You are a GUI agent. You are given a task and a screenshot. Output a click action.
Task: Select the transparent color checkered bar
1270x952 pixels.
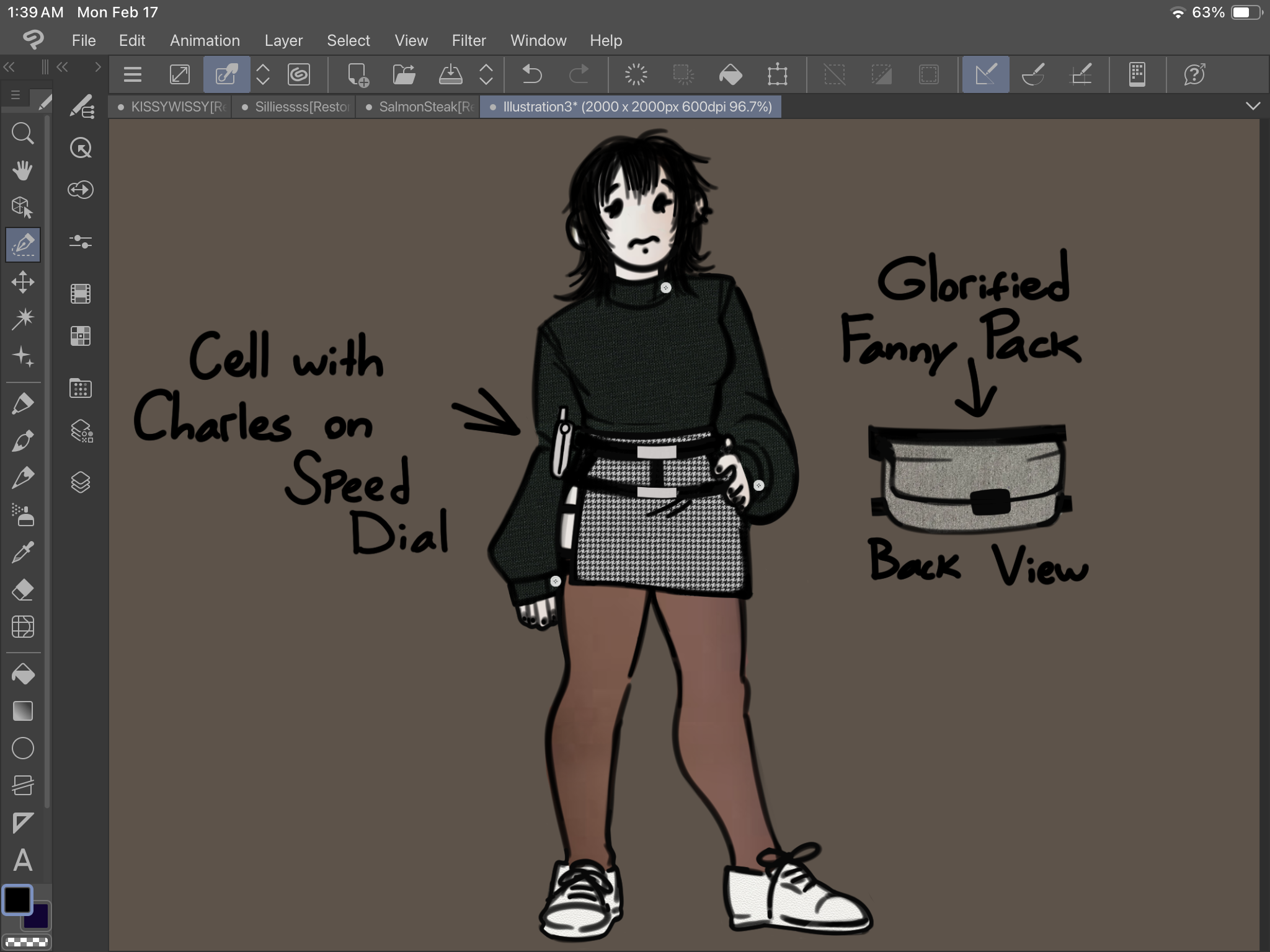[x=26, y=943]
